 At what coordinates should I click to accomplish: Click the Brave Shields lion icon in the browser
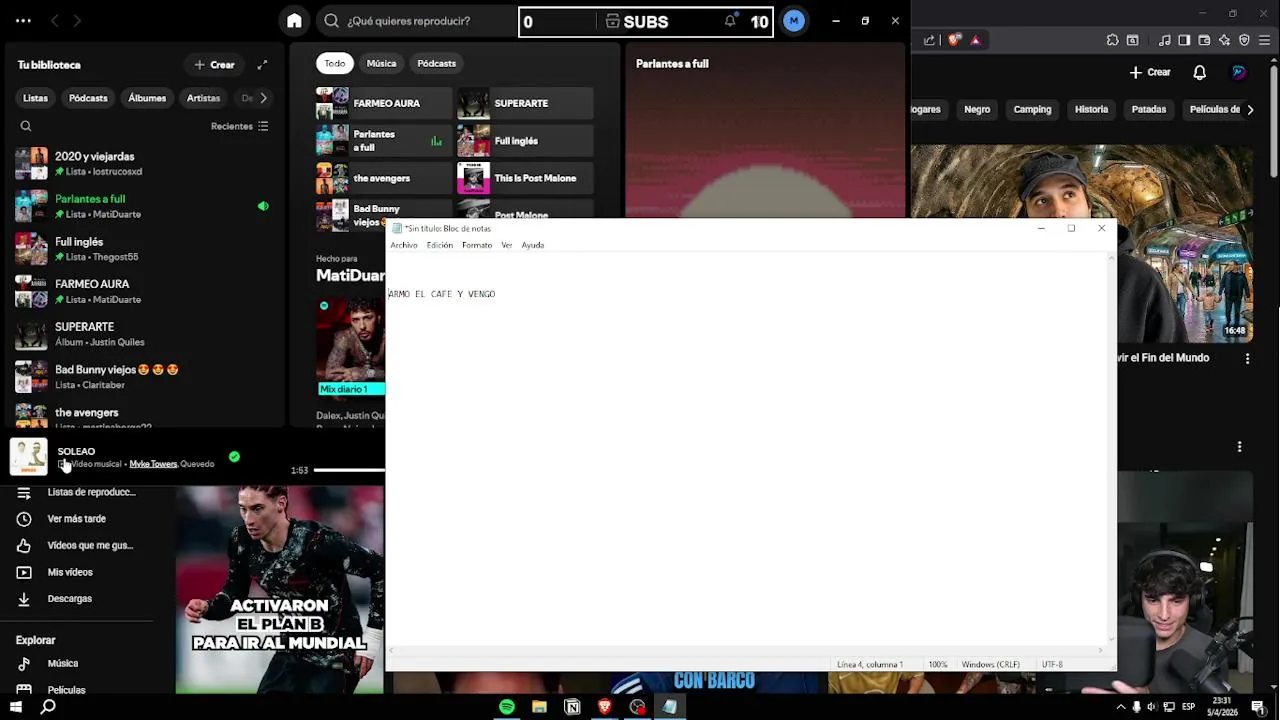954,40
